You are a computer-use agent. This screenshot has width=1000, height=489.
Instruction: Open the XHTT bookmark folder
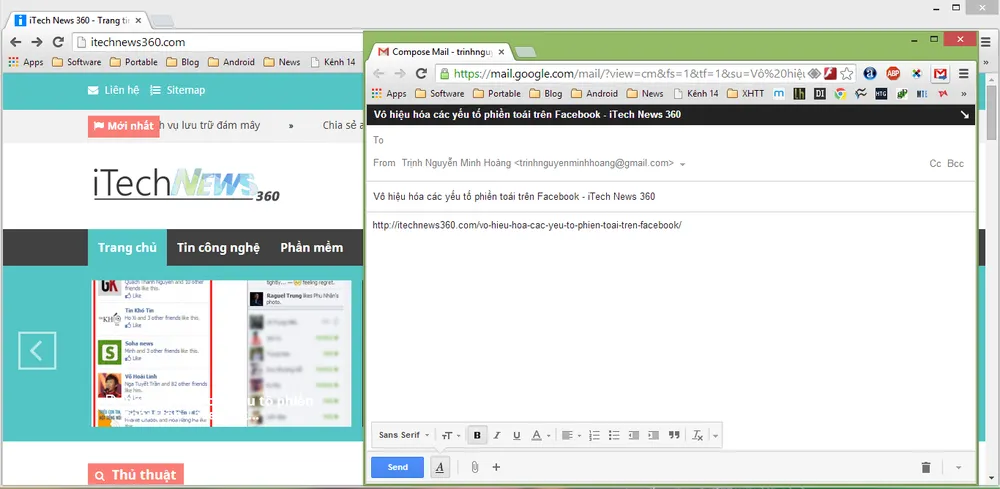point(746,93)
